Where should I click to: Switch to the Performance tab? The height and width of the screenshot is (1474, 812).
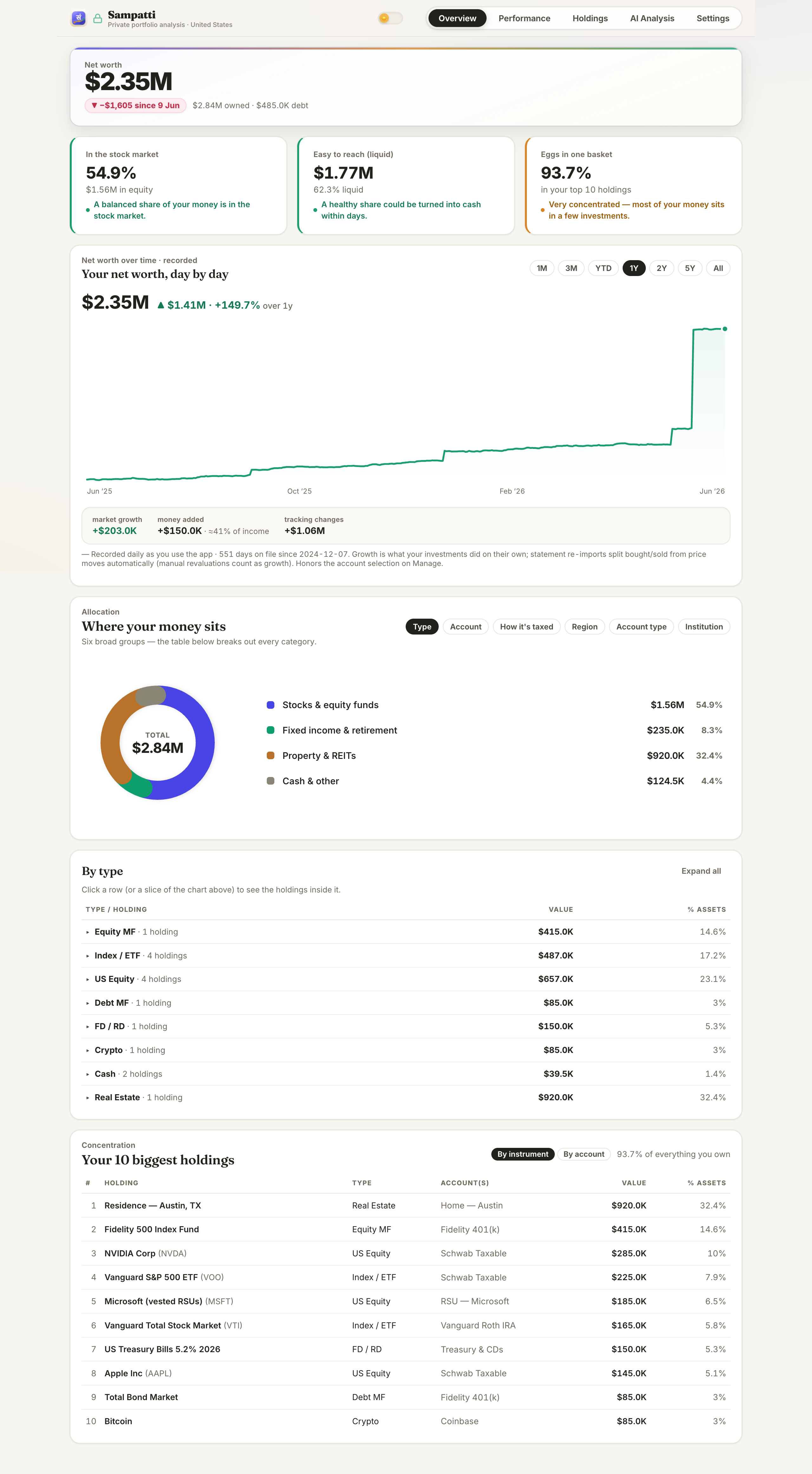pos(524,18)
